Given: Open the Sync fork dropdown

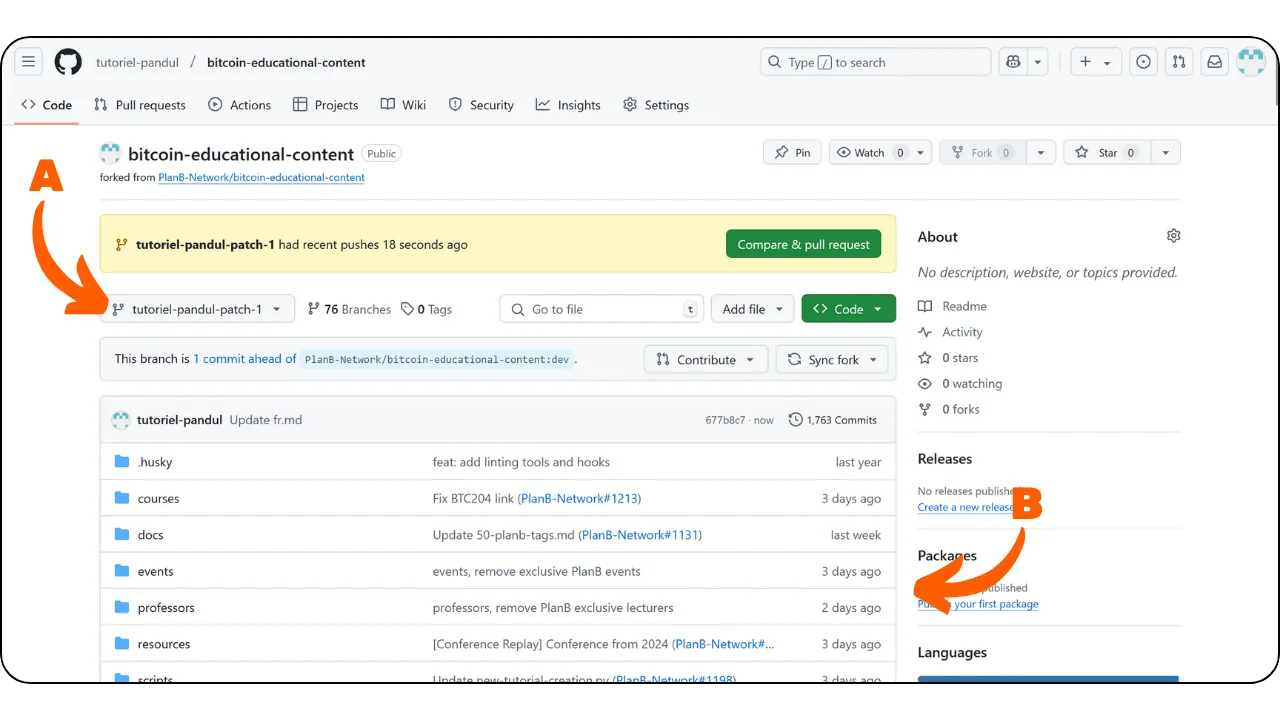Looking at the screenshot, I should (x=832, y=360).
